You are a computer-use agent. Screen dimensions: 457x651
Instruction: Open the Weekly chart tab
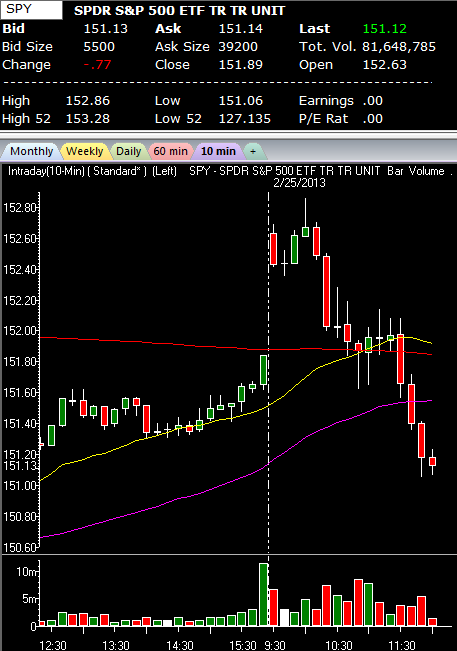pos(85,151)
